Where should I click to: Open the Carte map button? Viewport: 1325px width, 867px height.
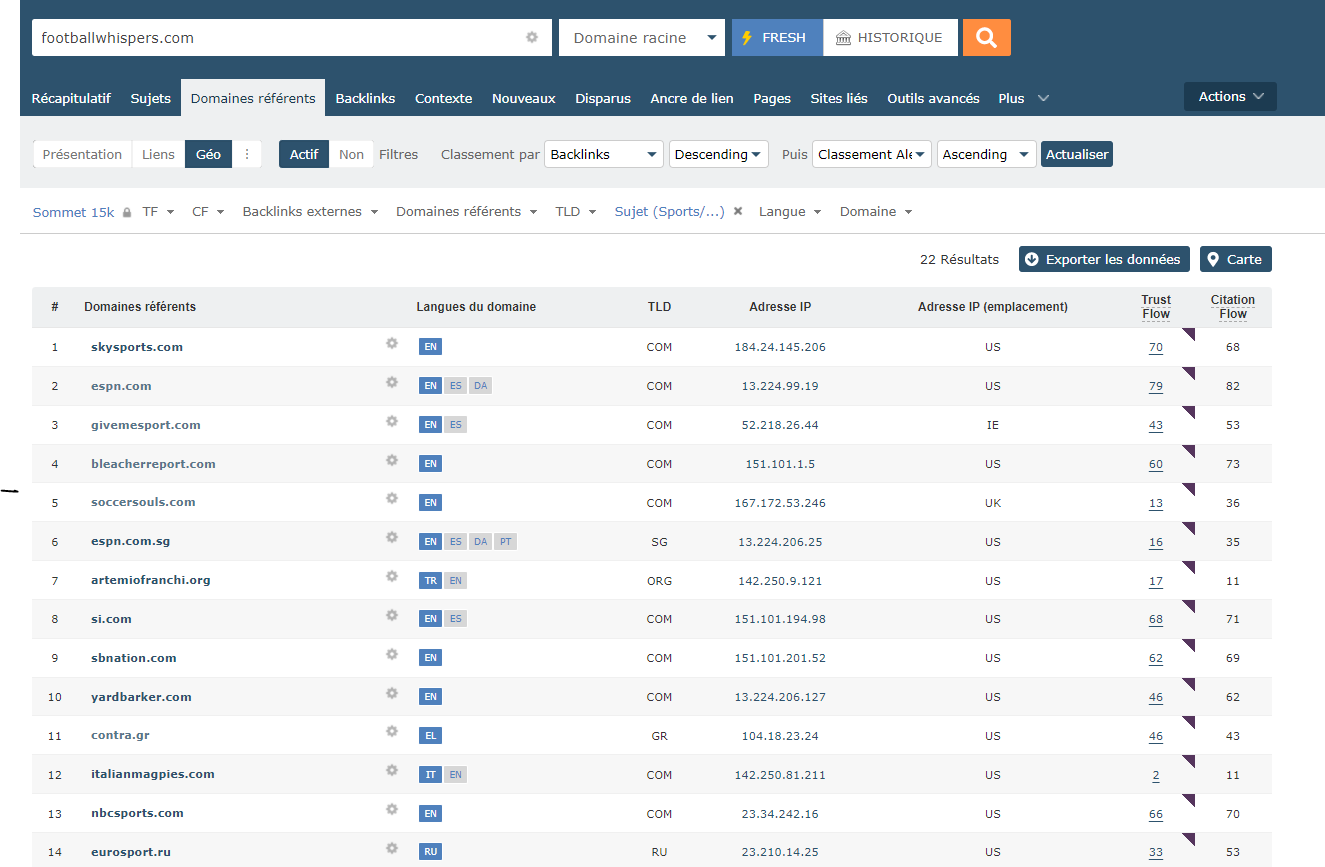1236,259
